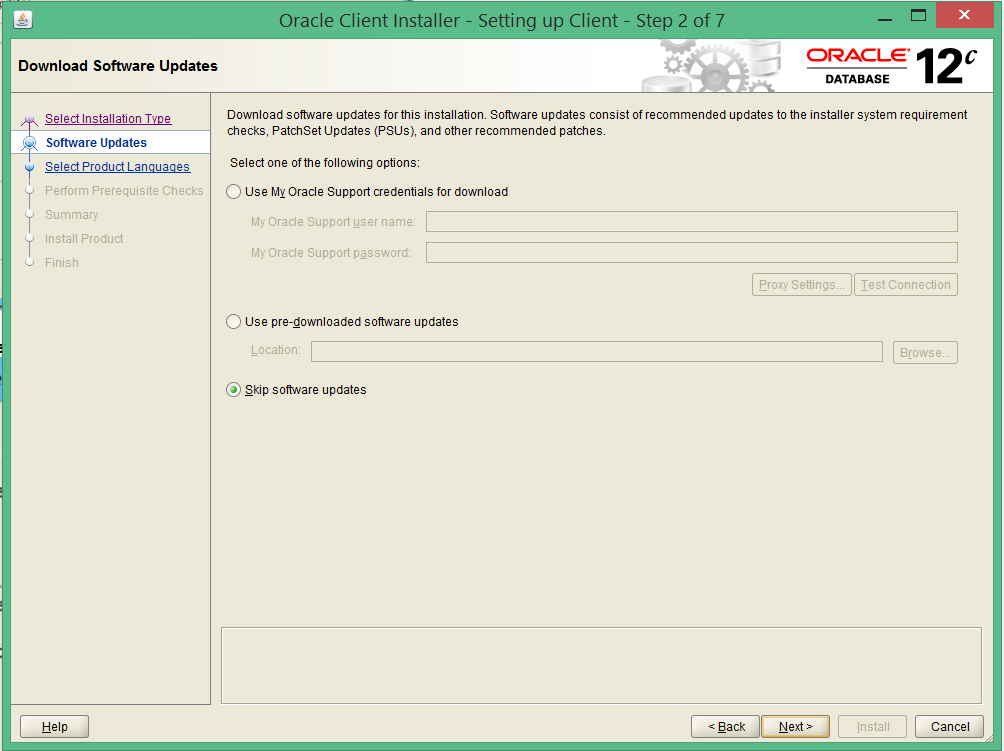Click the My Oracle Support user name field

691,221
